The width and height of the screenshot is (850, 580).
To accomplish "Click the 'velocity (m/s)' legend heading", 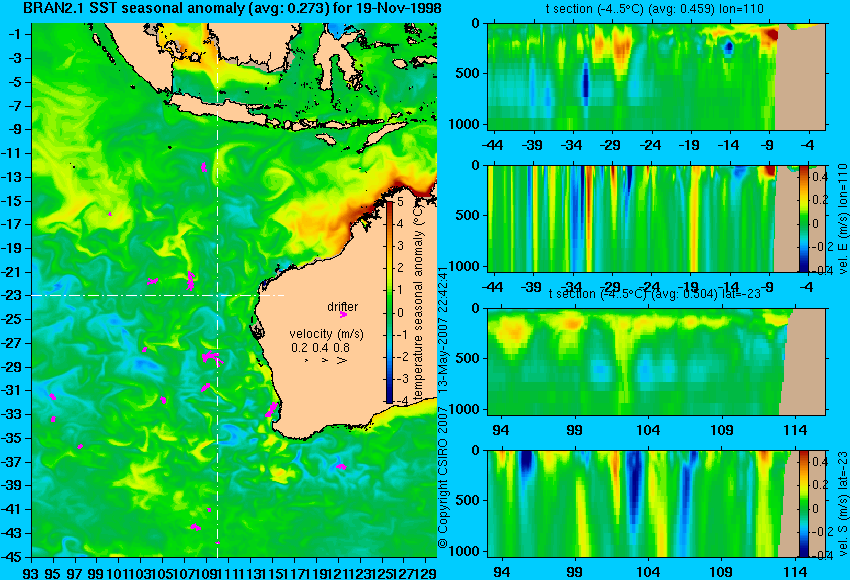I will [326, 333].
